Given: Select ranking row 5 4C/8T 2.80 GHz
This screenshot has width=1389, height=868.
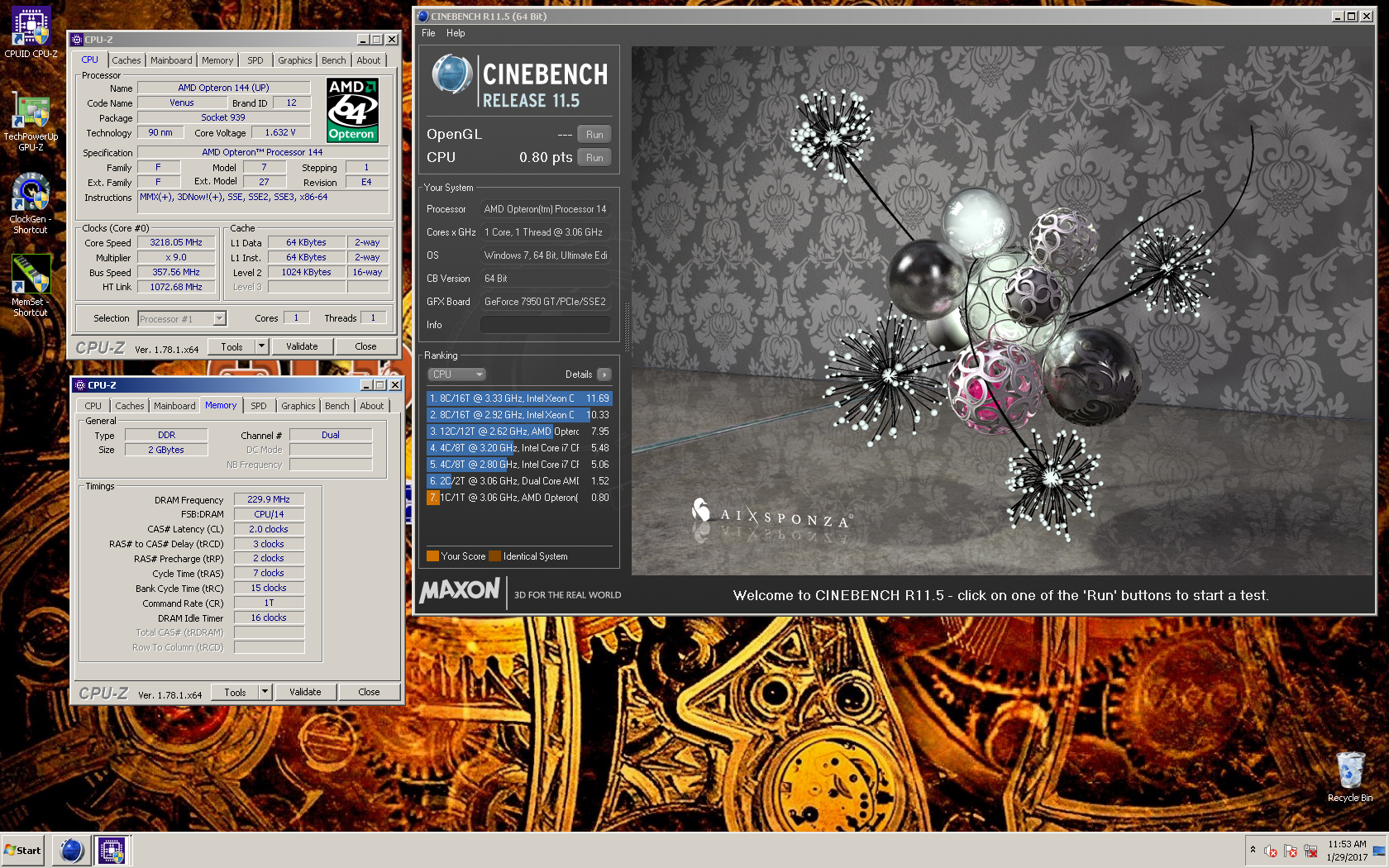Looking at the screenshot, I should pyautogui.click(x=519, y=465).
